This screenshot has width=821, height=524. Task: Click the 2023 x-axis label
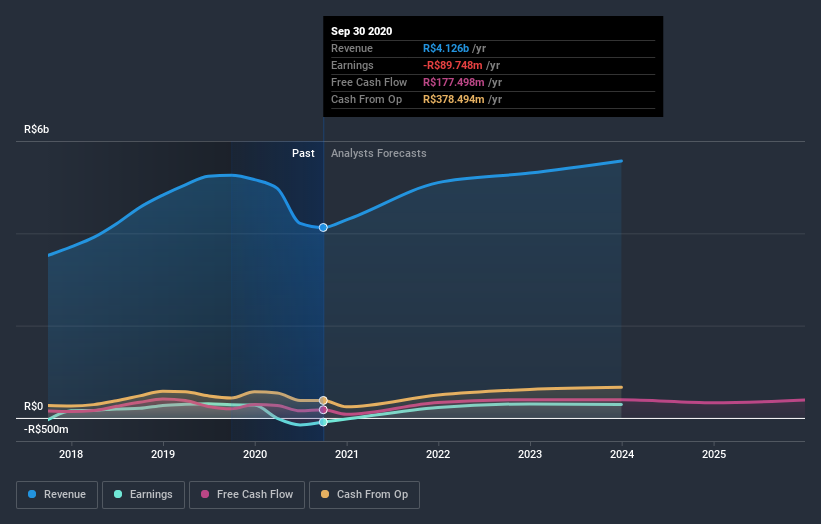click(x=530, y=454)
